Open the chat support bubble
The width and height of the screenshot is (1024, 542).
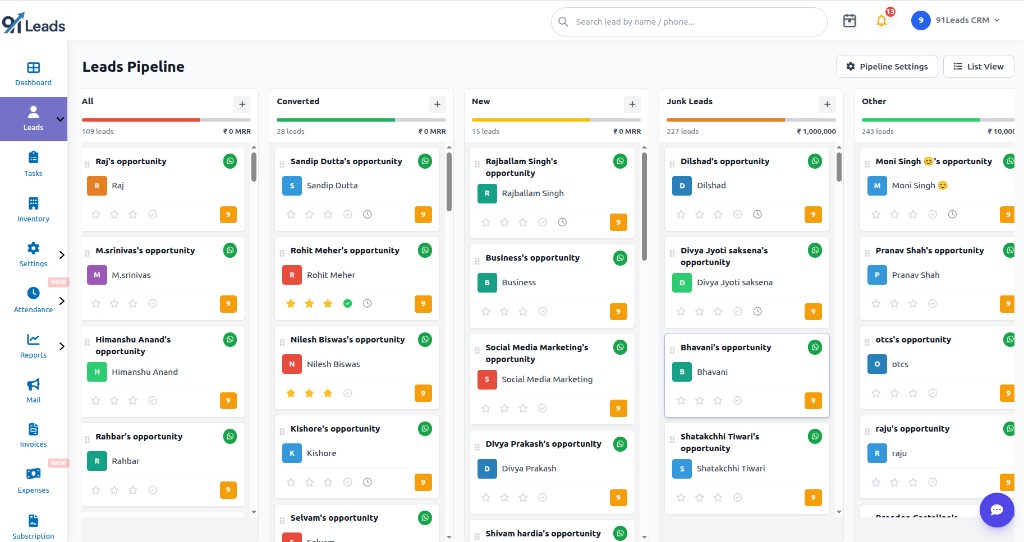click(997, 510)
